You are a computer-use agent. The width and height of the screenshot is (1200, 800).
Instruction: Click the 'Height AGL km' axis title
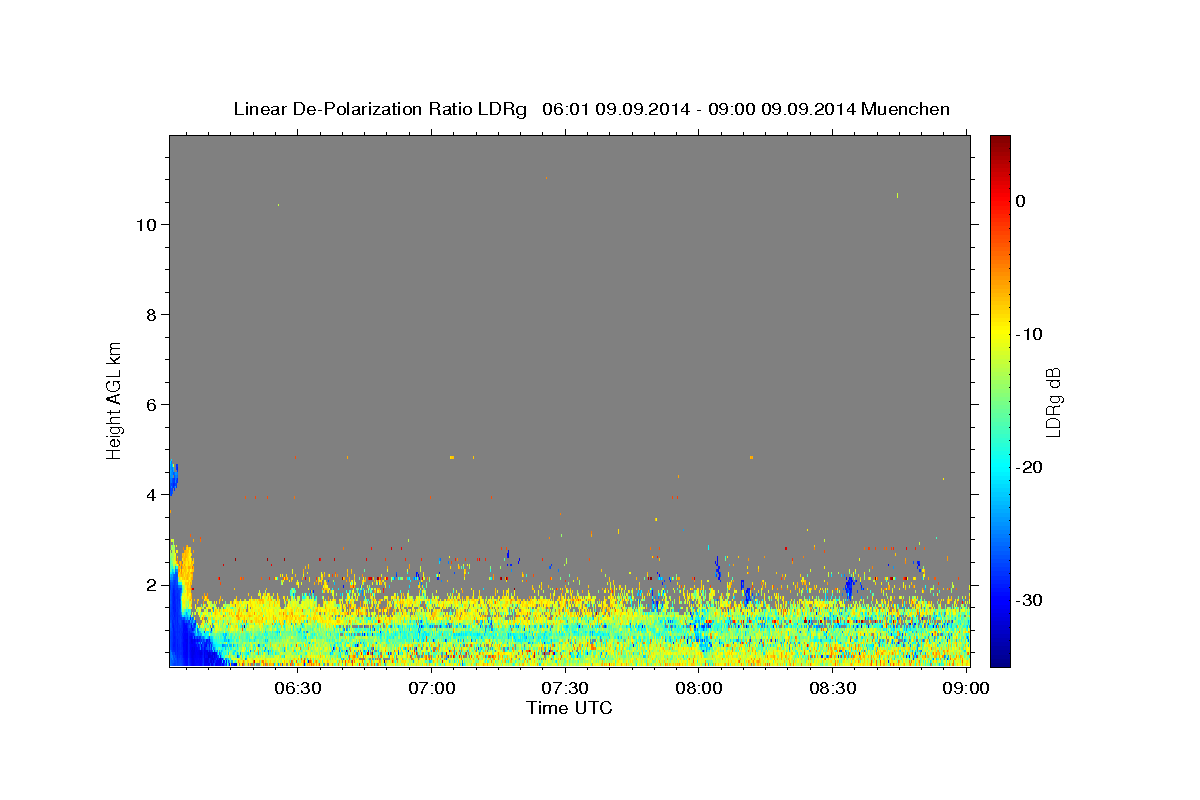click(x=114, y=400)
